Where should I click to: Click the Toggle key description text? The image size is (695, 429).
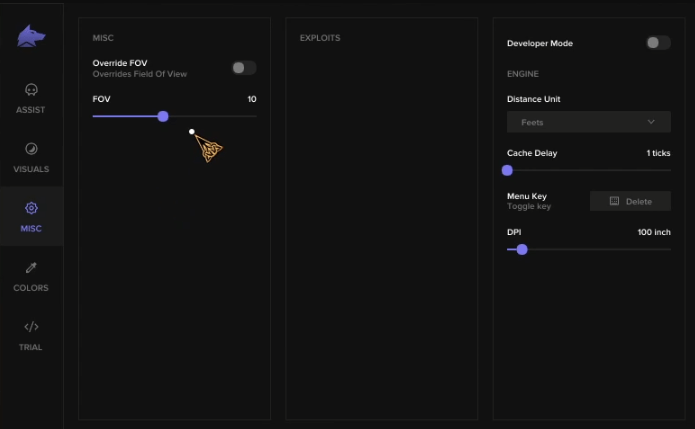[529, 207]
